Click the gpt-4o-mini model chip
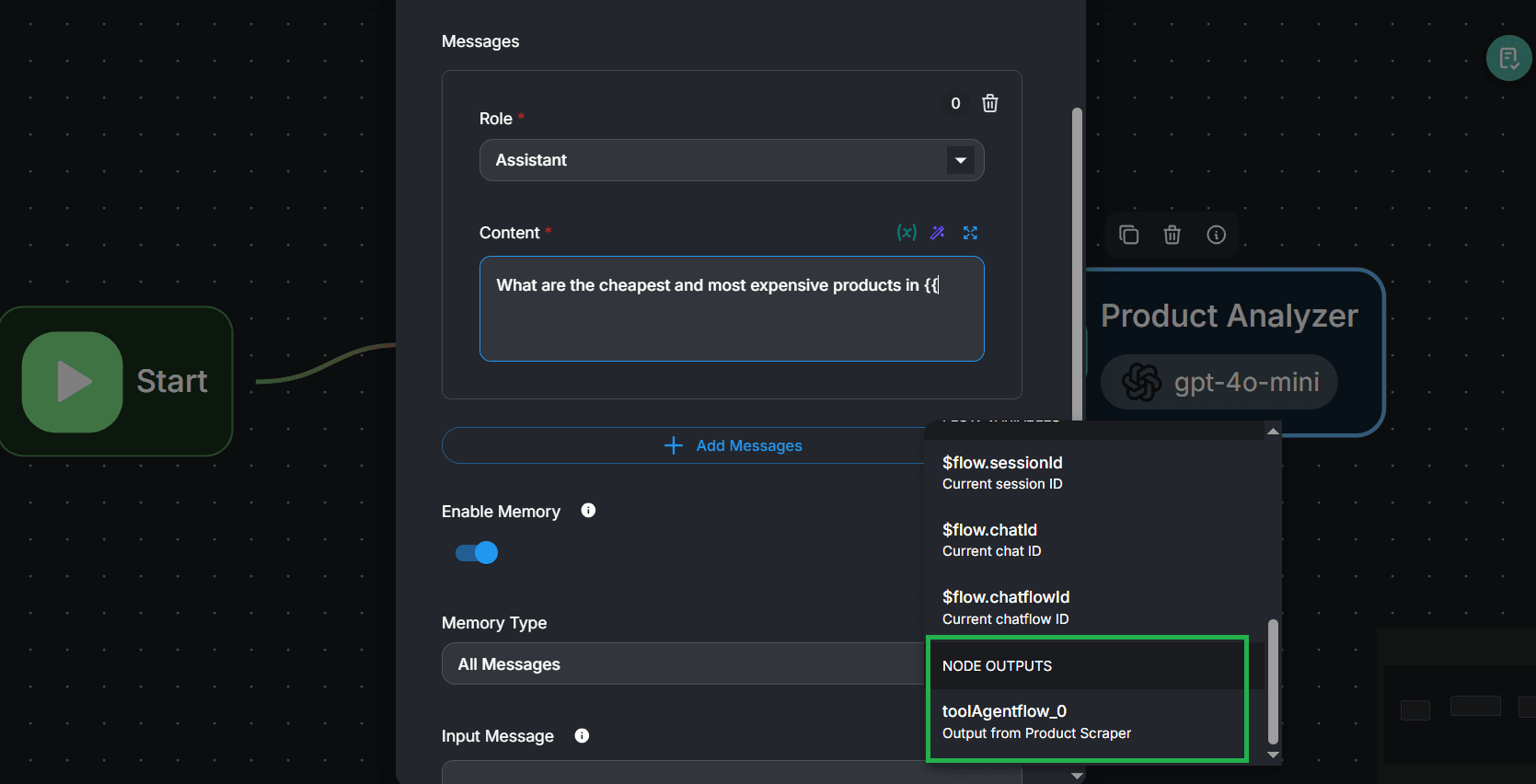The width and height of the screenshot is (1536, 784). (1219, 382)
